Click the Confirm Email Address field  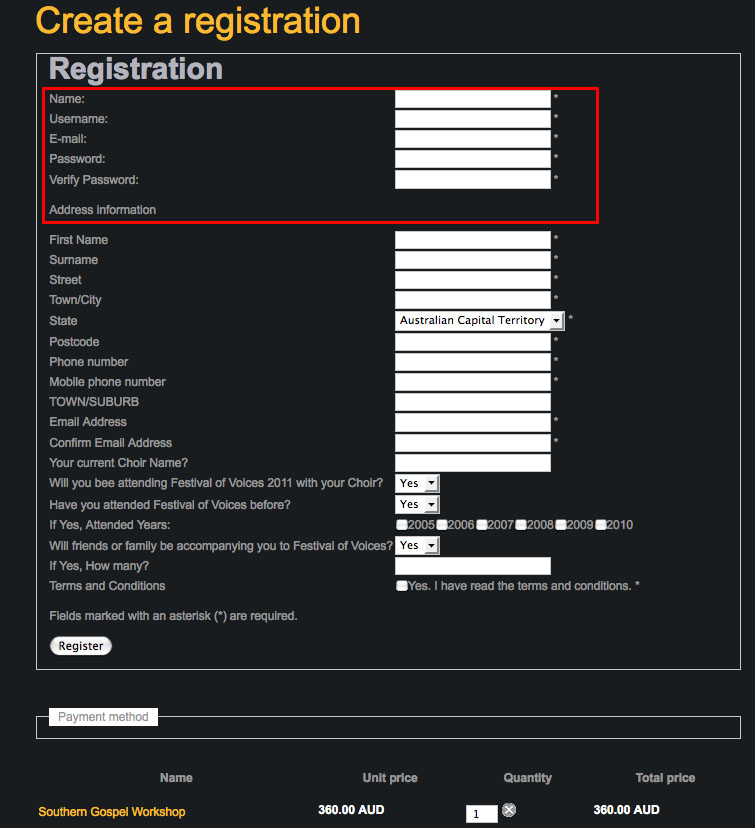tap(472, 443)
